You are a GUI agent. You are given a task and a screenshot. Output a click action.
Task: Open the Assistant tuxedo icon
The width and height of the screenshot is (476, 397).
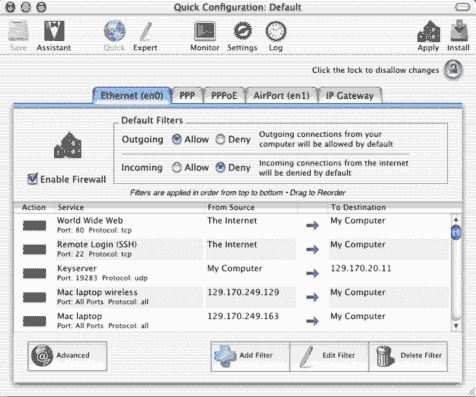tap(54, 31)
